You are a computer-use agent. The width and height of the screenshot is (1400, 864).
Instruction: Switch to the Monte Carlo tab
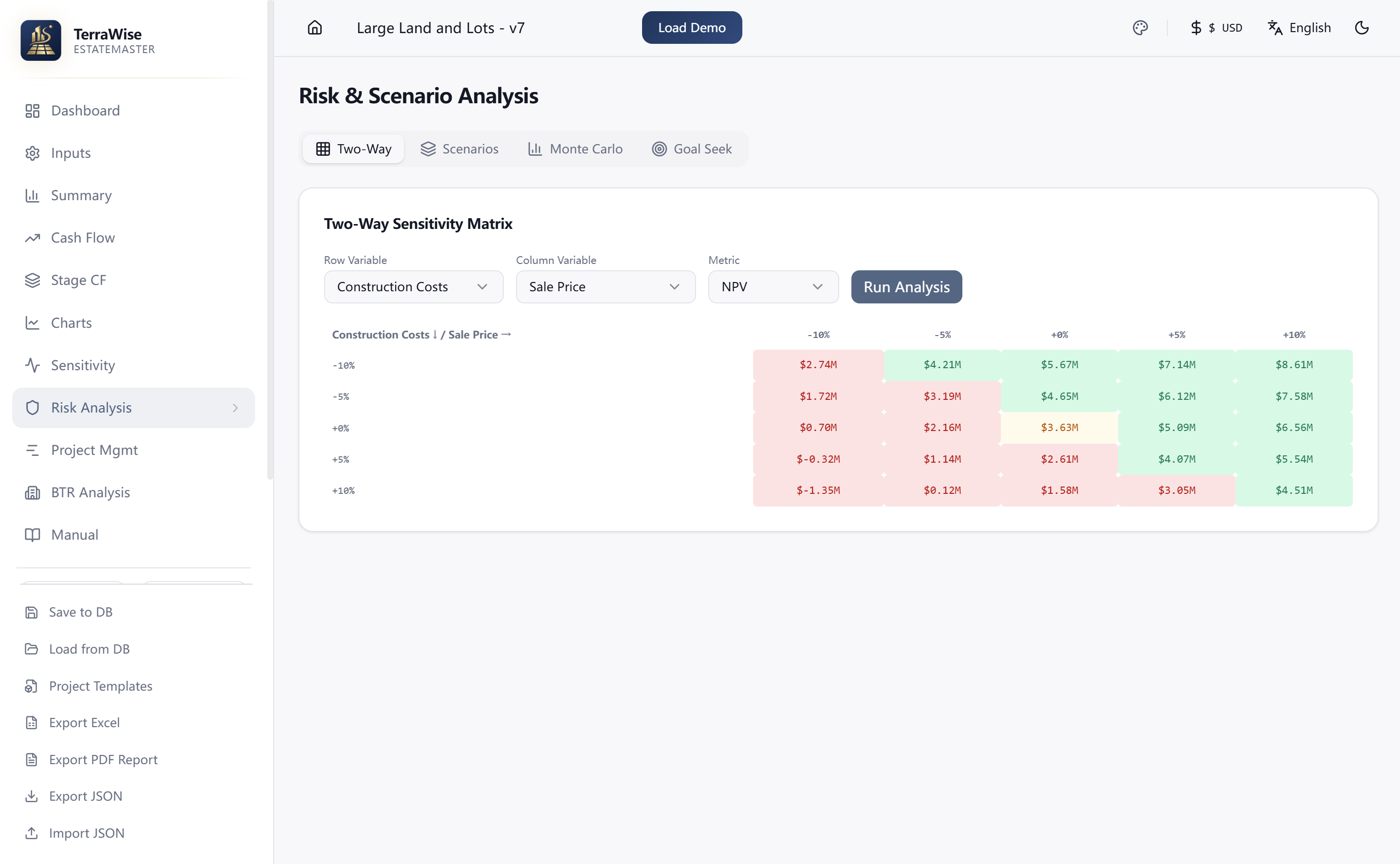click(x=575, y=149)
